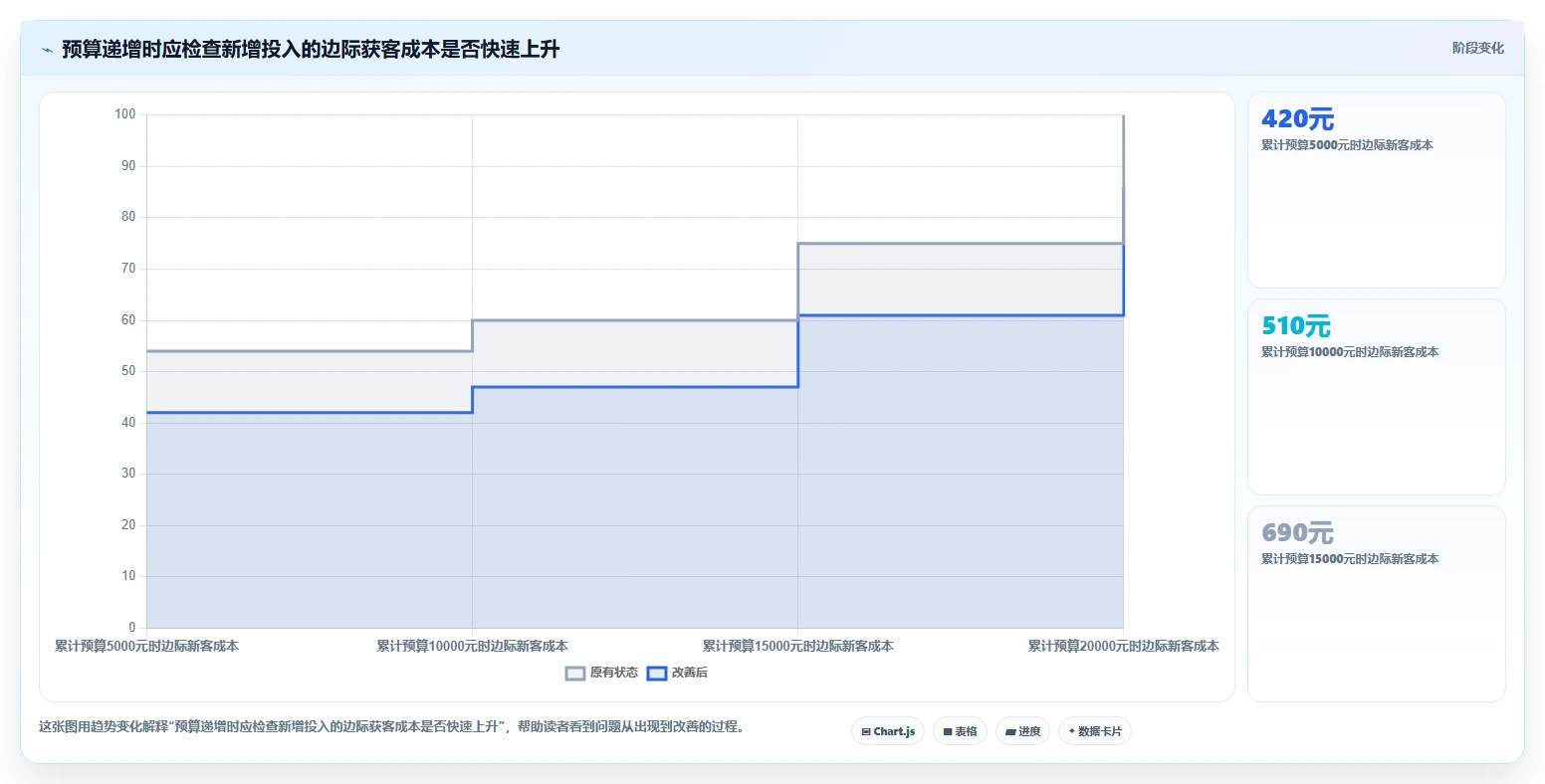Screen dimensions: 1545x784
Task: Click the gray 原有状态 legend color box
Action: pos(575,674)
